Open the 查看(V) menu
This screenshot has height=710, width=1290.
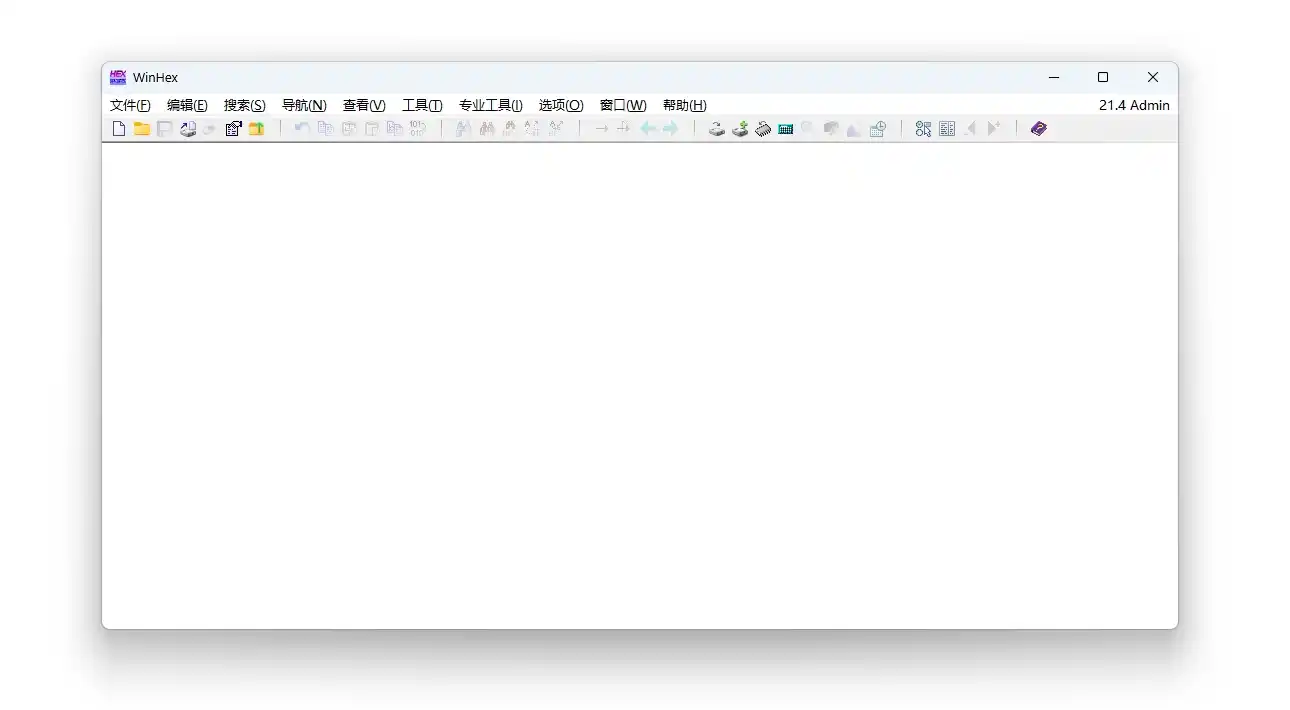364,105
